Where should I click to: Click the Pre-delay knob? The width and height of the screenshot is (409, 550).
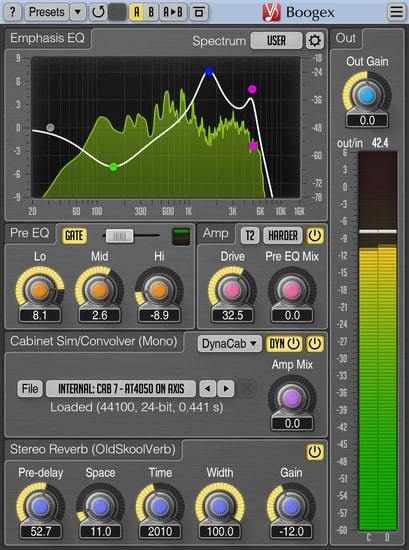[x=41, y=507]
